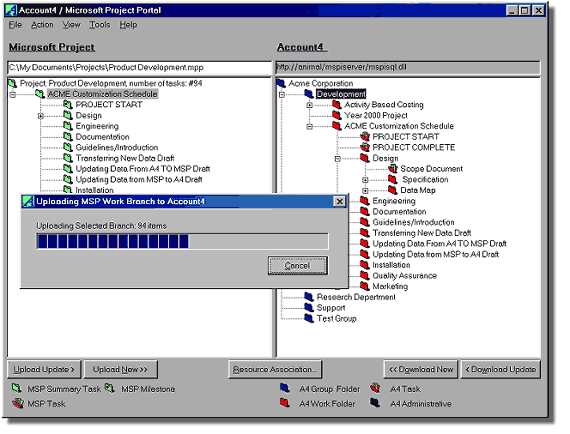
Task: Expand the Specification node
Action: tap(365, 180)
